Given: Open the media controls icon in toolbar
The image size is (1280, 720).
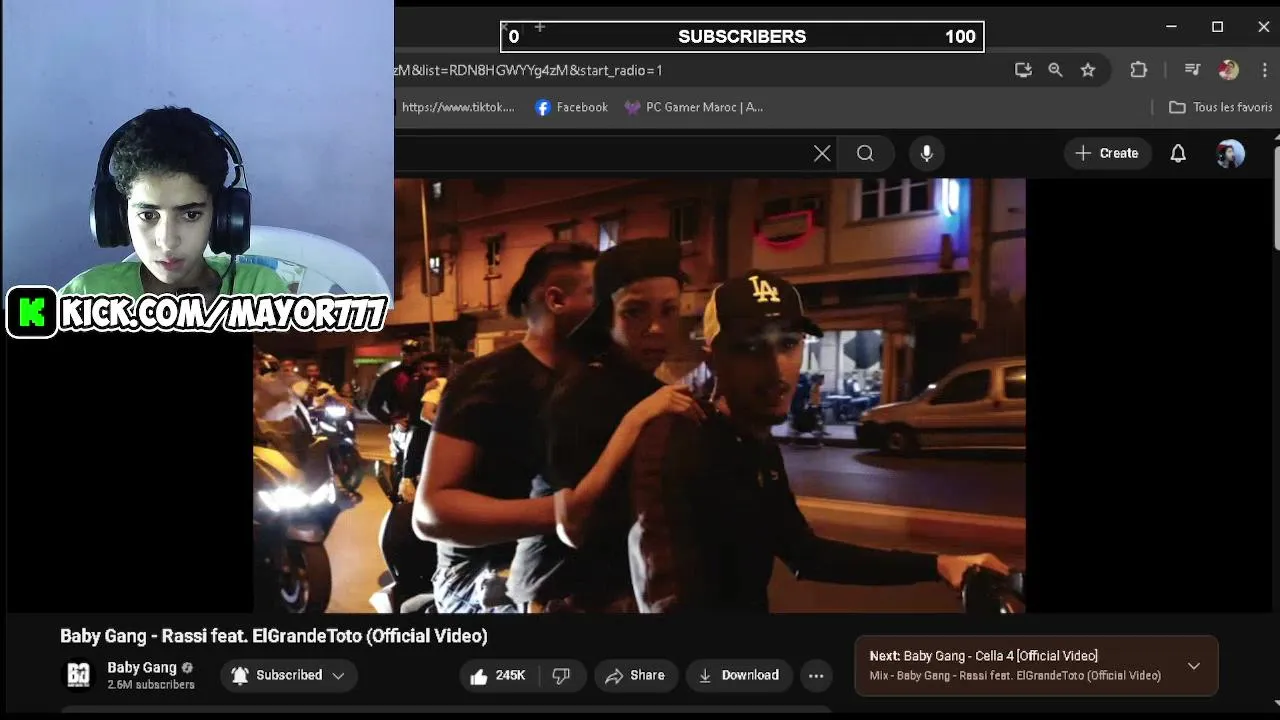Looking at the screenshot, I should (x=1192, y=70).
